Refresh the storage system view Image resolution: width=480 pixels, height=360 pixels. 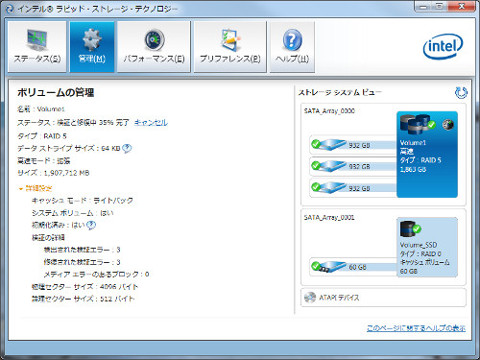(x=461, y=93)
